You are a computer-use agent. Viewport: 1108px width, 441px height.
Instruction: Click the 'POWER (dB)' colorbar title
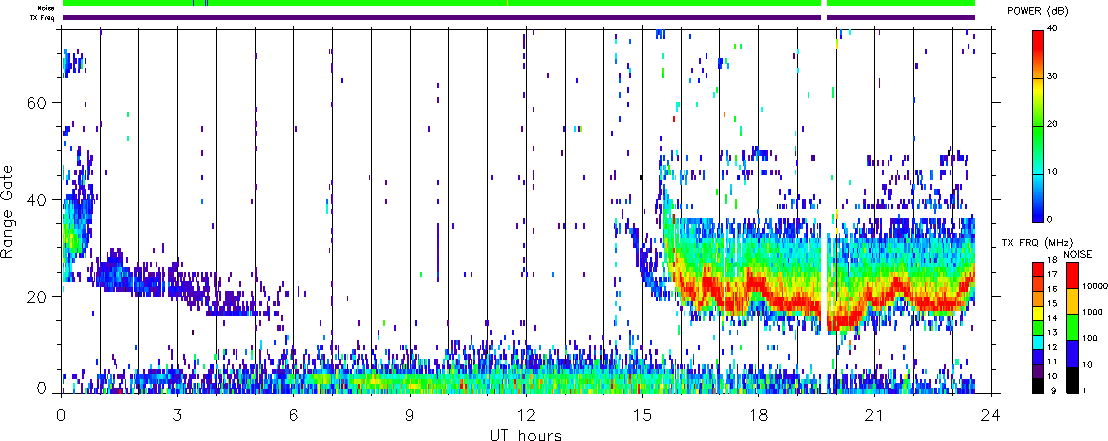tap(1037, 11)
